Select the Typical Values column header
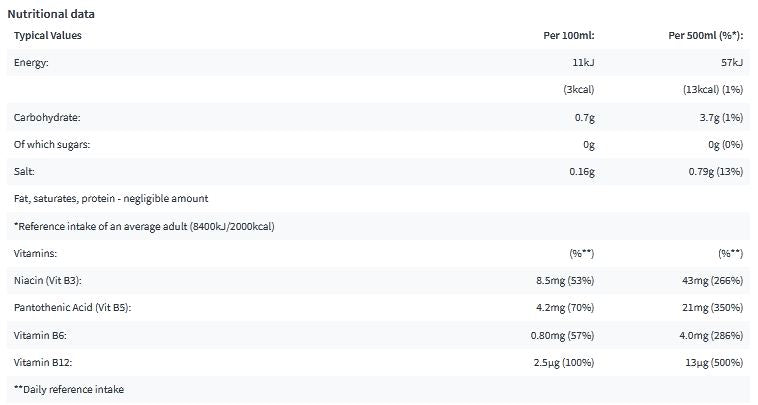This screenshot has height=405, width=758. pyautogui.click(x=47, y=35)
